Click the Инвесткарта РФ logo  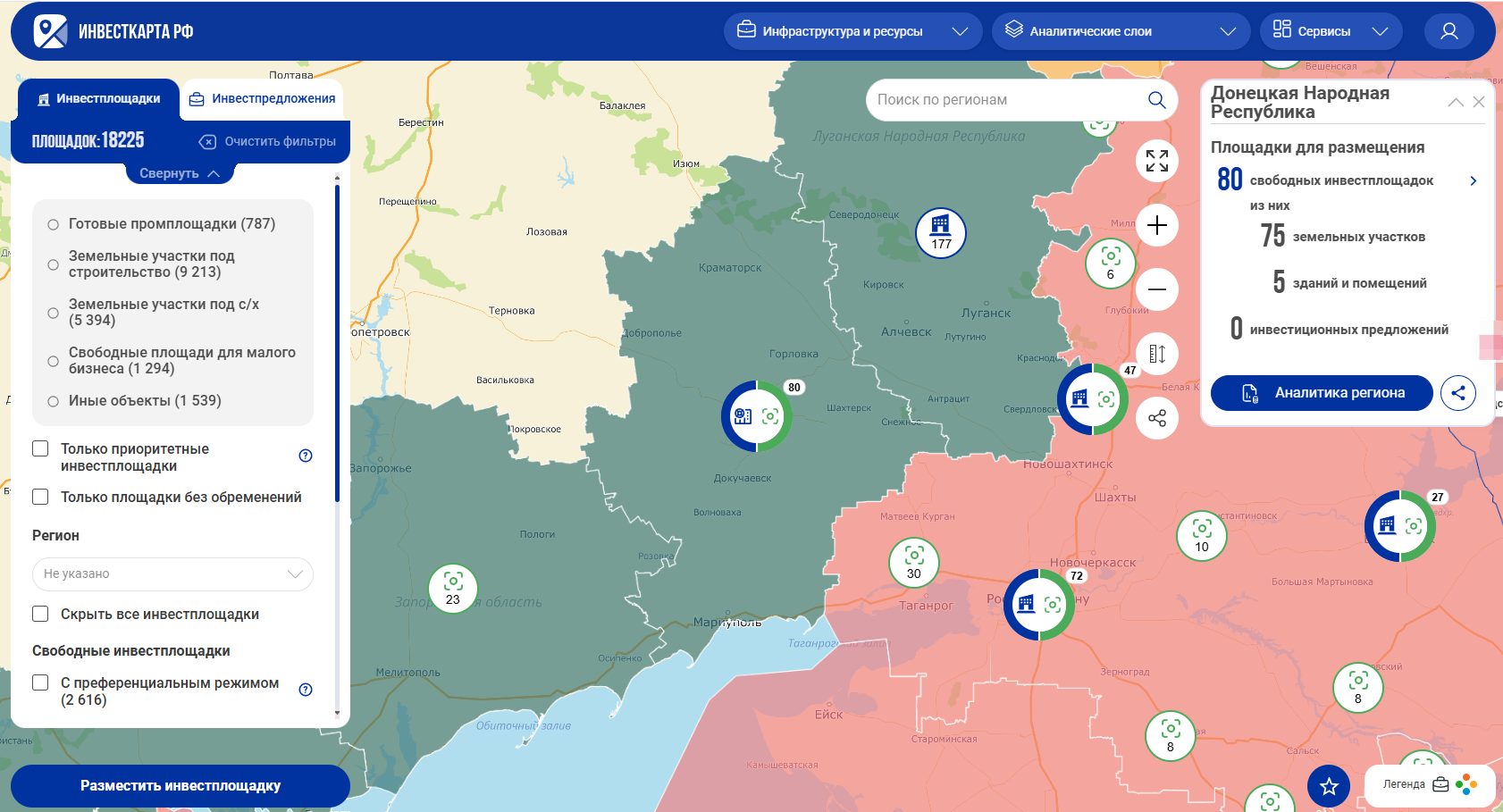(113, 31)
